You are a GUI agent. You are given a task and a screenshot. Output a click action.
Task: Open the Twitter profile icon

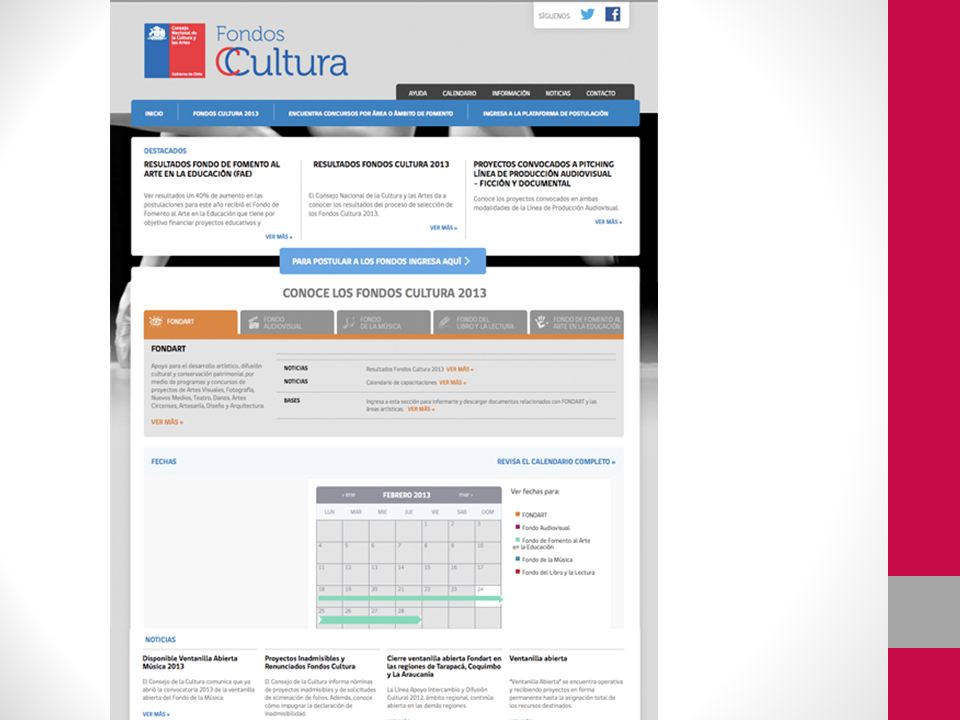587,14
